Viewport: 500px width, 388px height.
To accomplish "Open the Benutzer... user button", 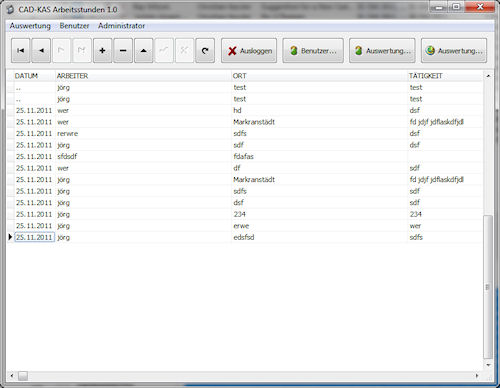I will pyautogui.click(x=313, y=51).
